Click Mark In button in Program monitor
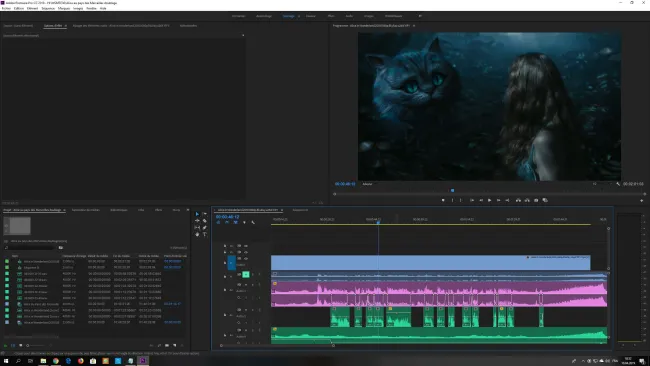The height and width of the screenshot is (366, 650). (x=452, y=200)
